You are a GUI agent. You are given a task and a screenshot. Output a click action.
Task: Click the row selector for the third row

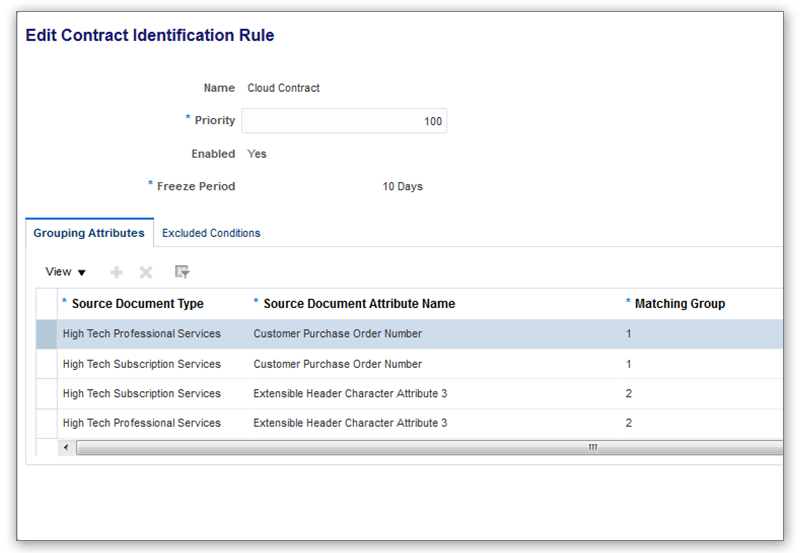[46, 394]
